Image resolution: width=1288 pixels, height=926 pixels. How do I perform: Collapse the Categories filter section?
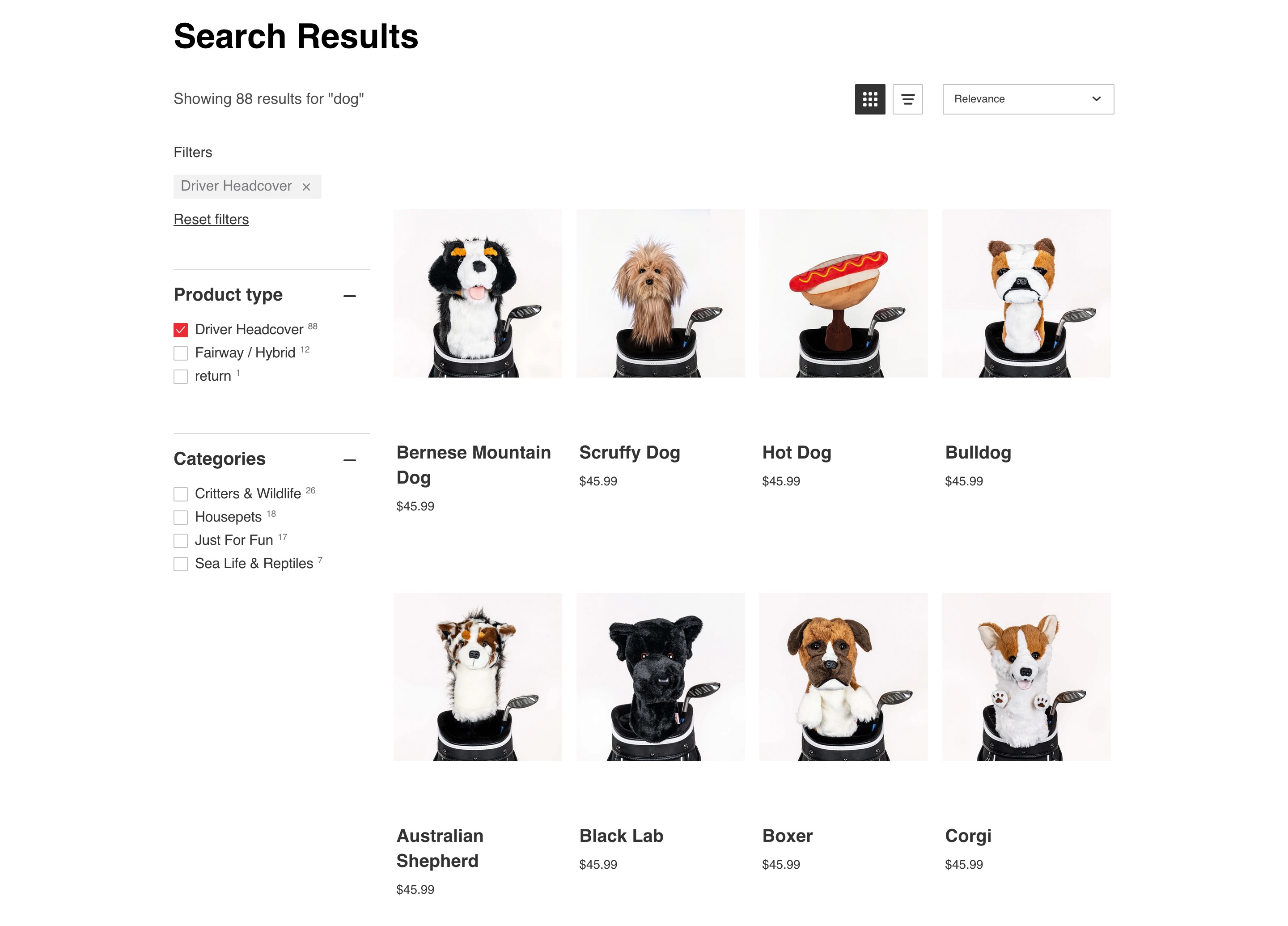click(x=350, y=460)
